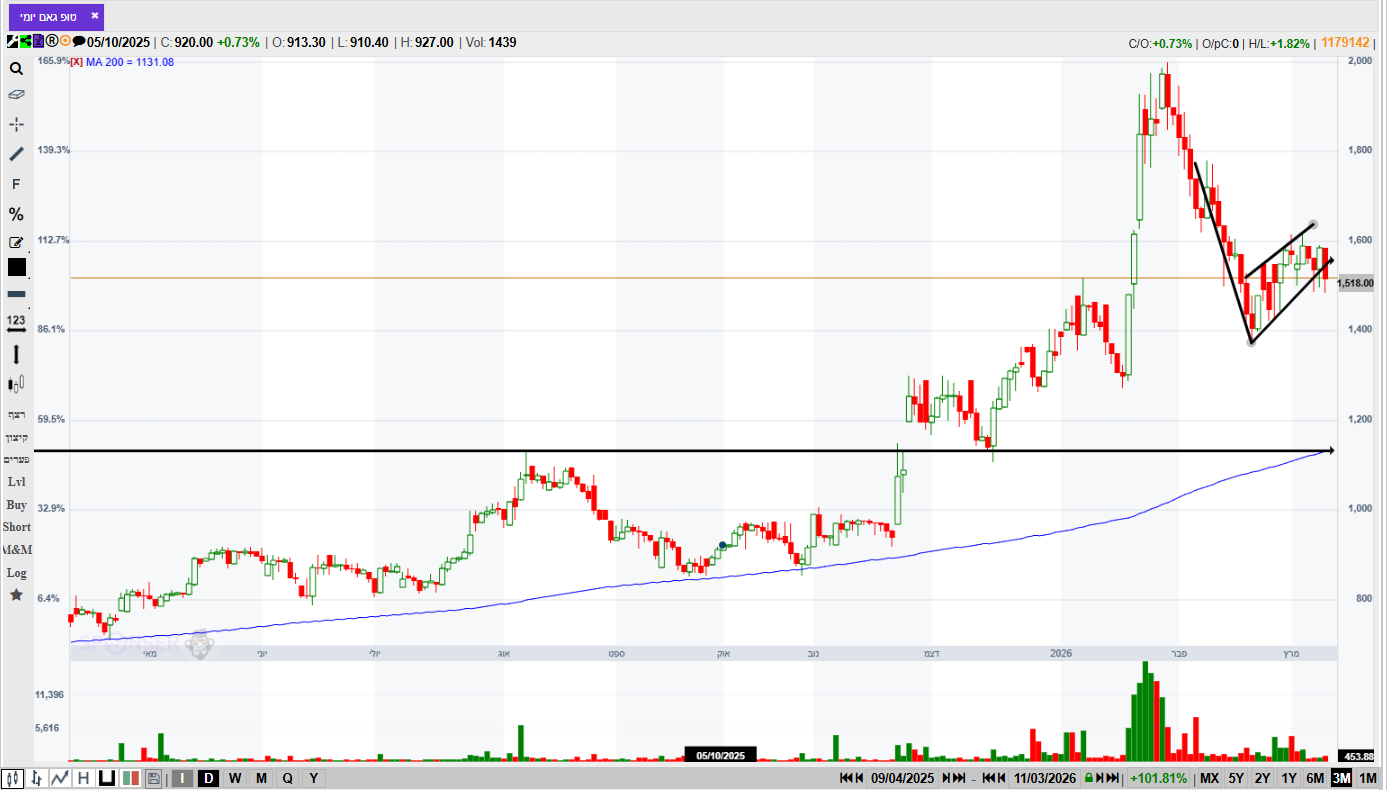Switch to weekly W interval
The image size is (1387, 790).
tap(235, 778)
